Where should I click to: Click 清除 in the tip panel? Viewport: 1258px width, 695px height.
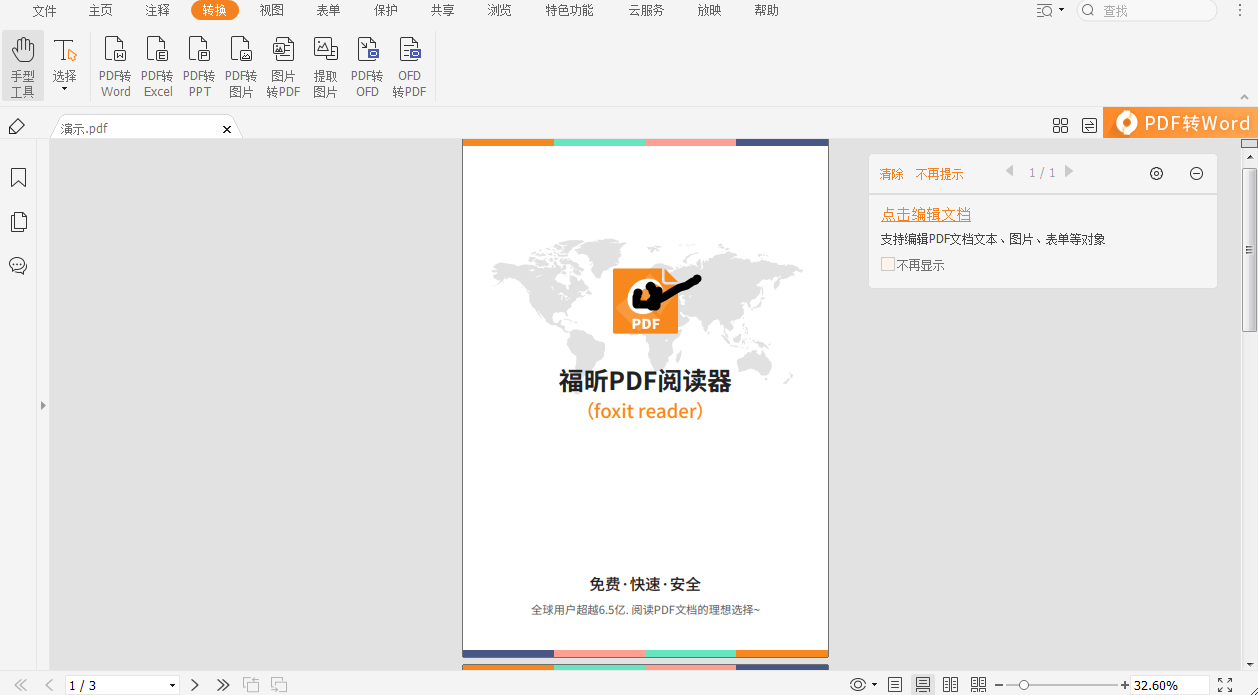[x=891, y=174]
